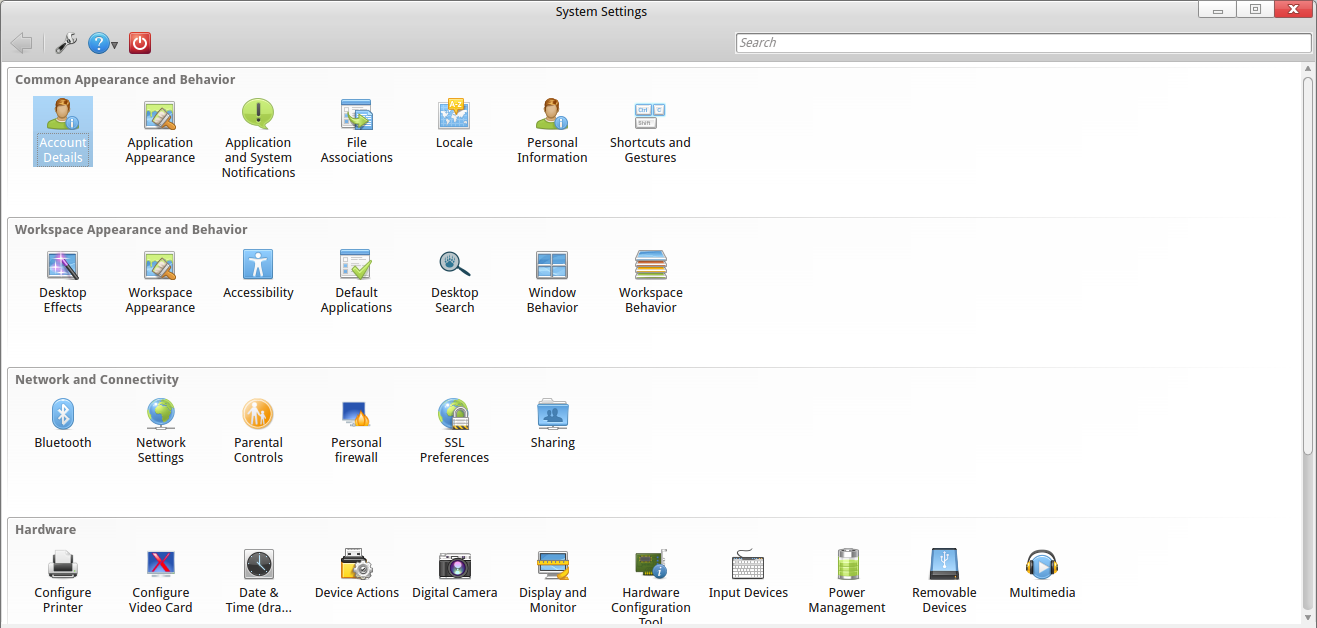Open the Bluetooth settings icon

(x=63, y=415)
